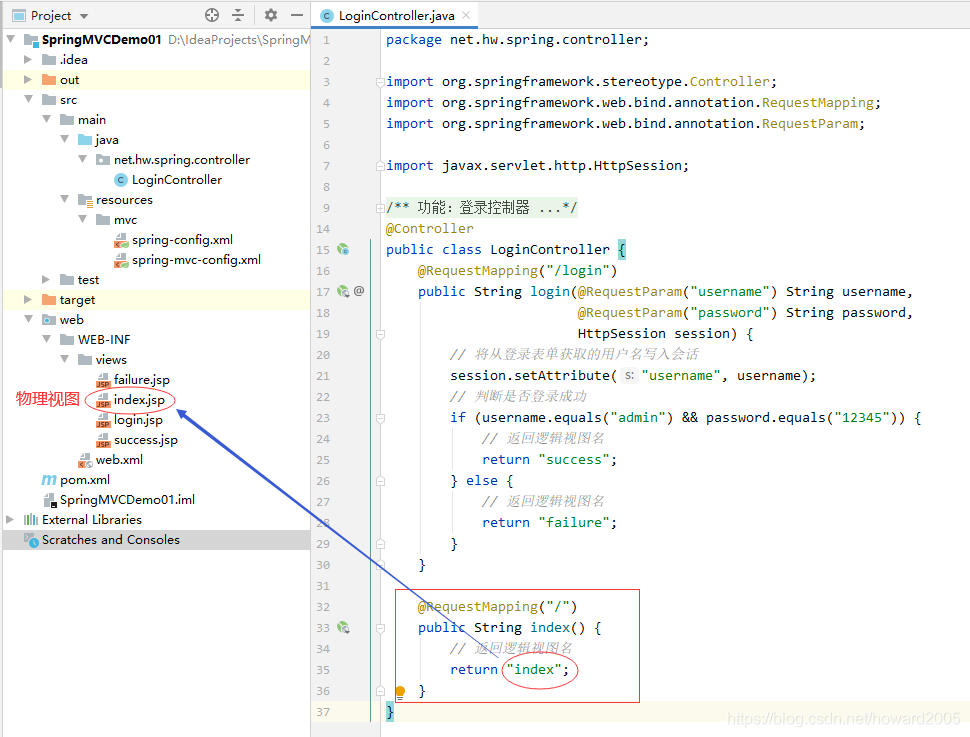Collapse the views folder
The height and width of the screenshot is (737, 970).
coord(64,359)
